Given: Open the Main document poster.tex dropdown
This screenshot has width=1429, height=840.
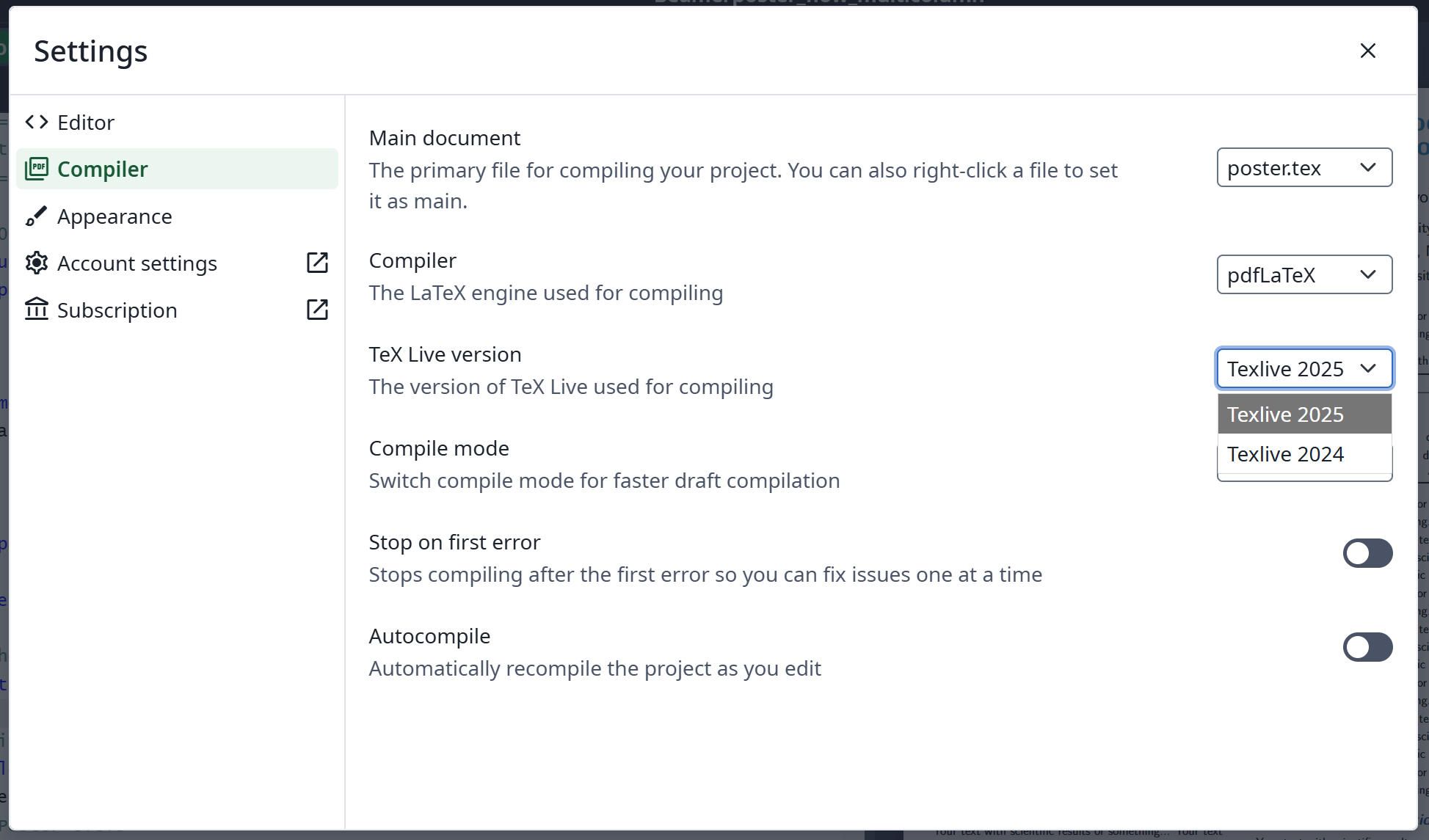Looking at the screenshot, I should [x=1303, y=168].
